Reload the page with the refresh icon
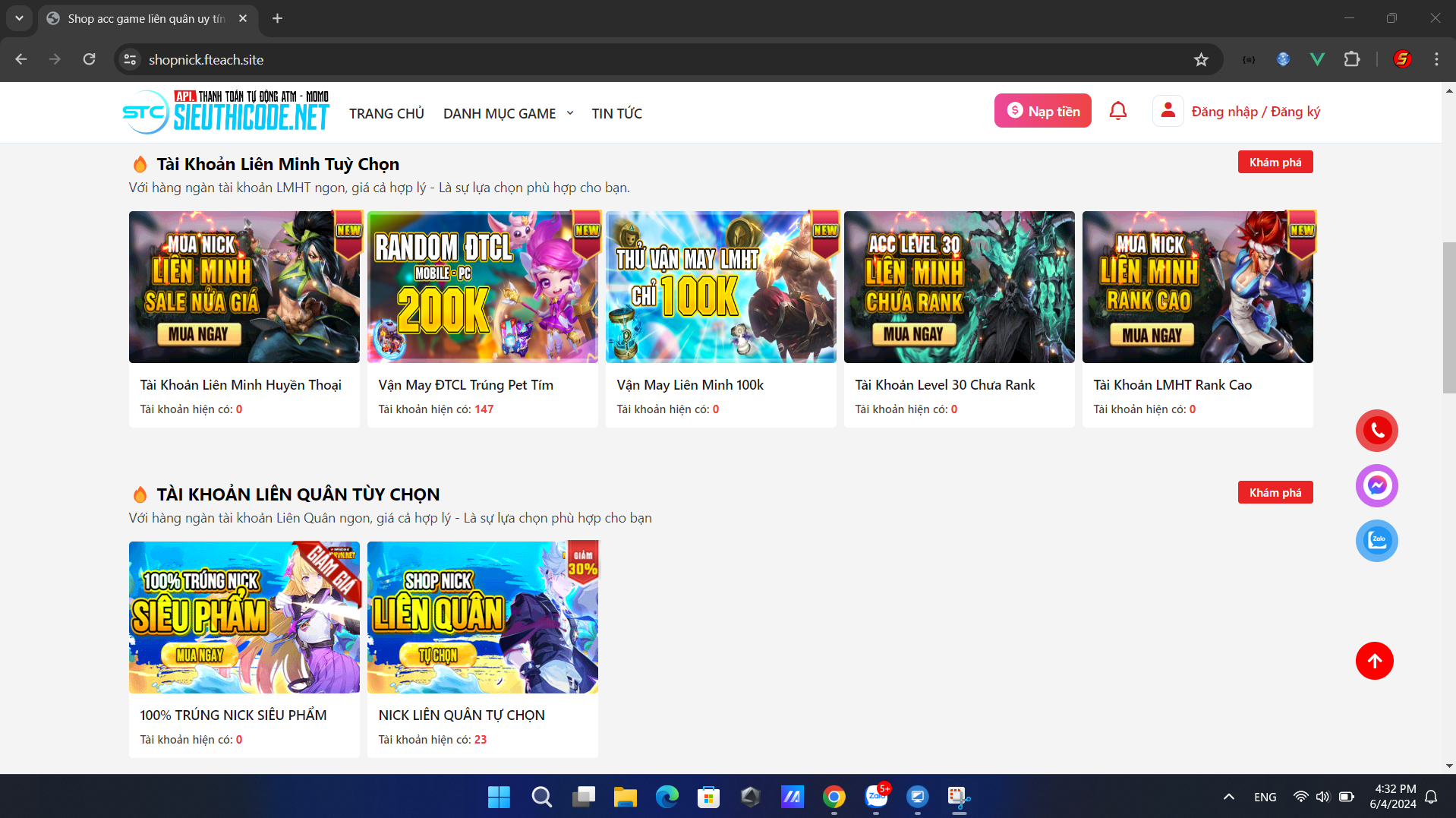 click(89, 59)
